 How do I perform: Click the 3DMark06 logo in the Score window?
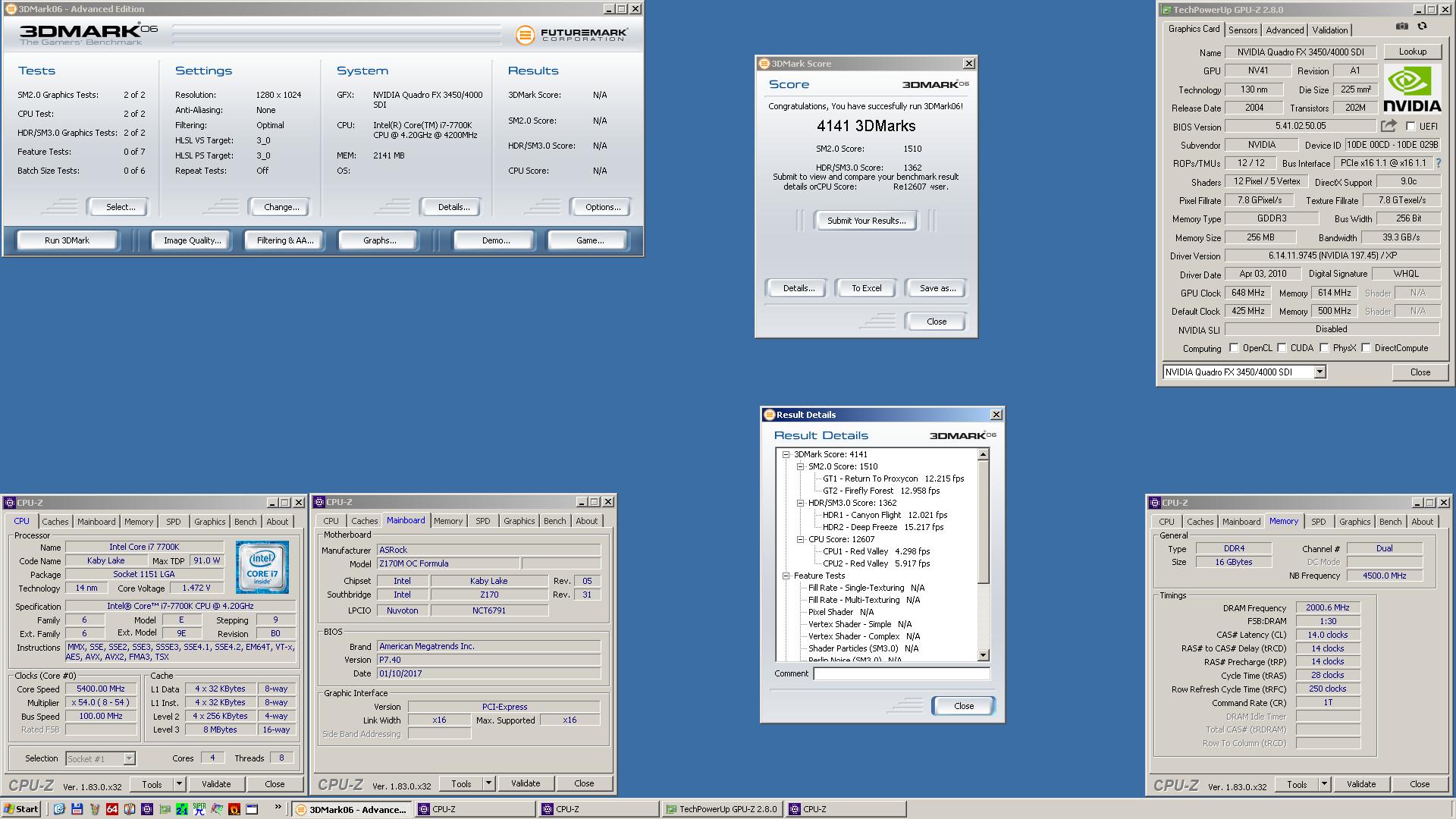click(x=935, y=84)
